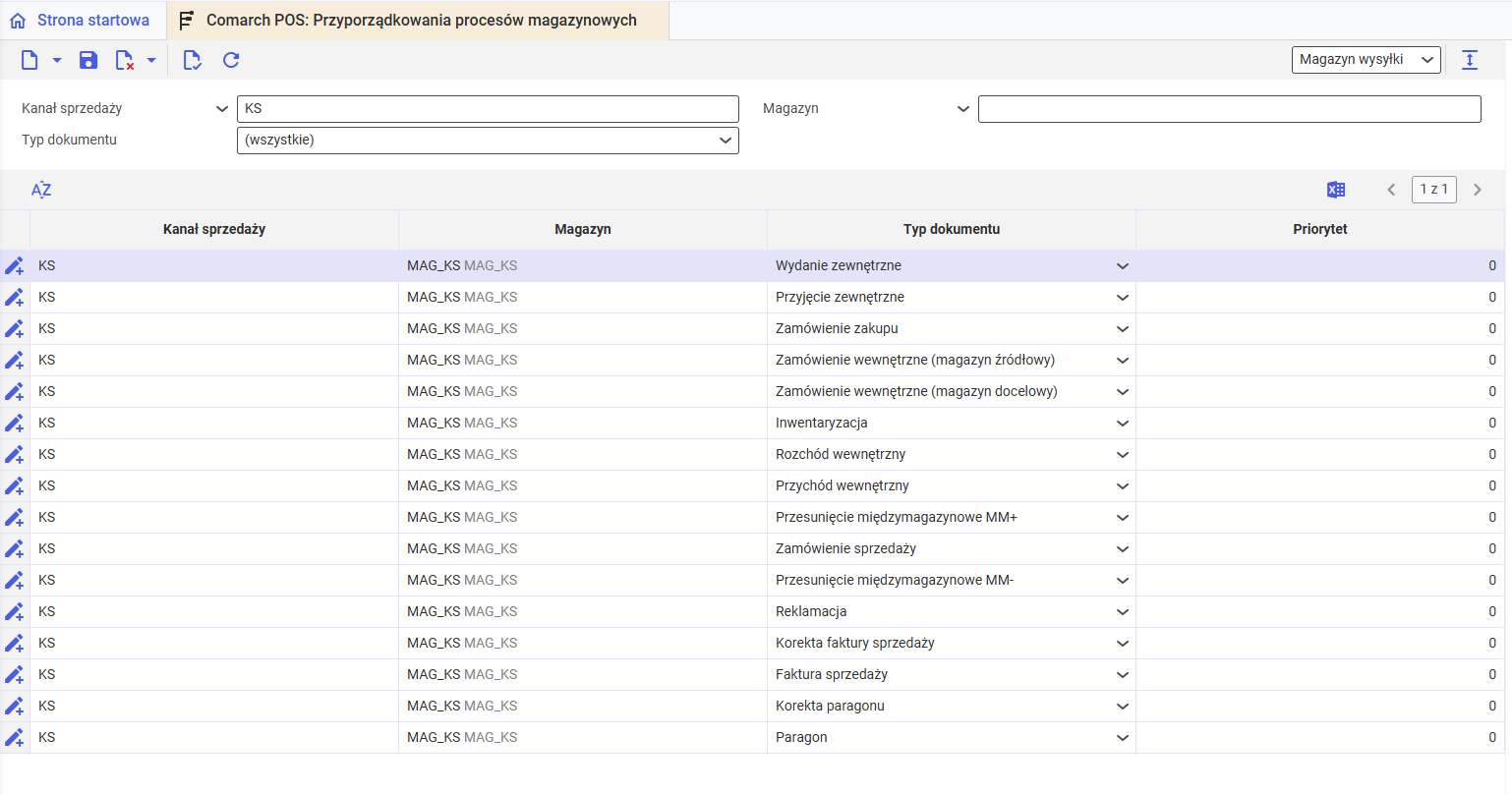
Task: Click the Korekta faktury sprzedaży cell text
Action: (855, 643)
